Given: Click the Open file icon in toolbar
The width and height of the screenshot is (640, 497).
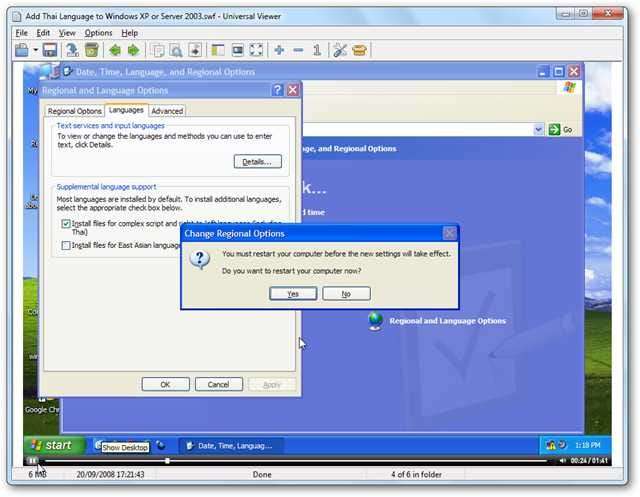Looking at the screenshot, I should (22, 50).
